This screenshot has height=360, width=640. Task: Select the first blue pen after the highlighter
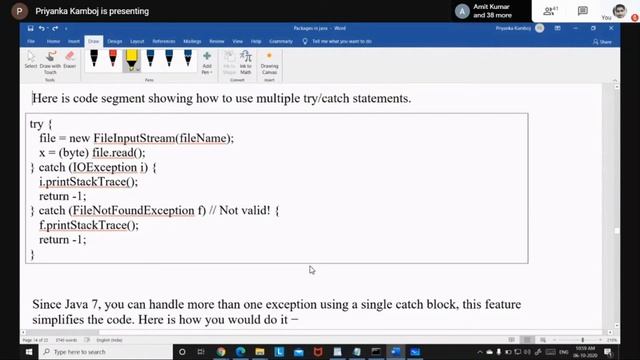tap(150, 59)
